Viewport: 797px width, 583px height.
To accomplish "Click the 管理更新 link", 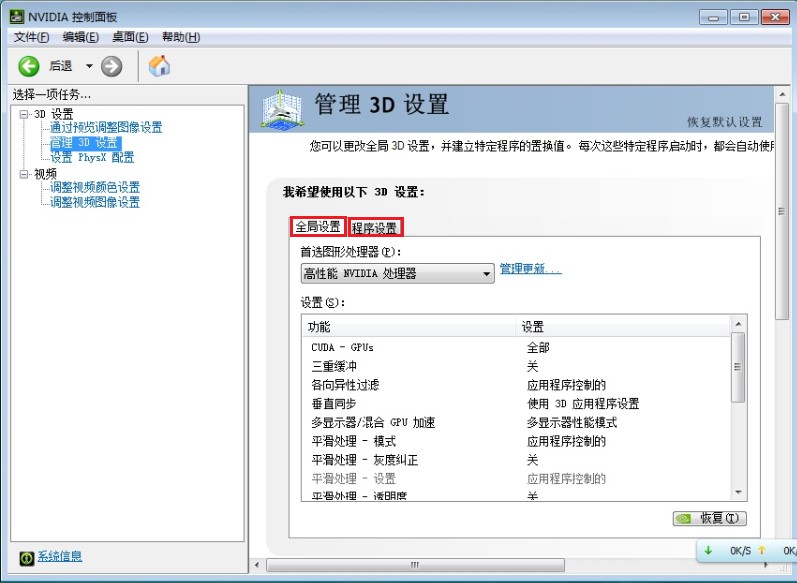I will pyautogui.click(x=531, y=269).
